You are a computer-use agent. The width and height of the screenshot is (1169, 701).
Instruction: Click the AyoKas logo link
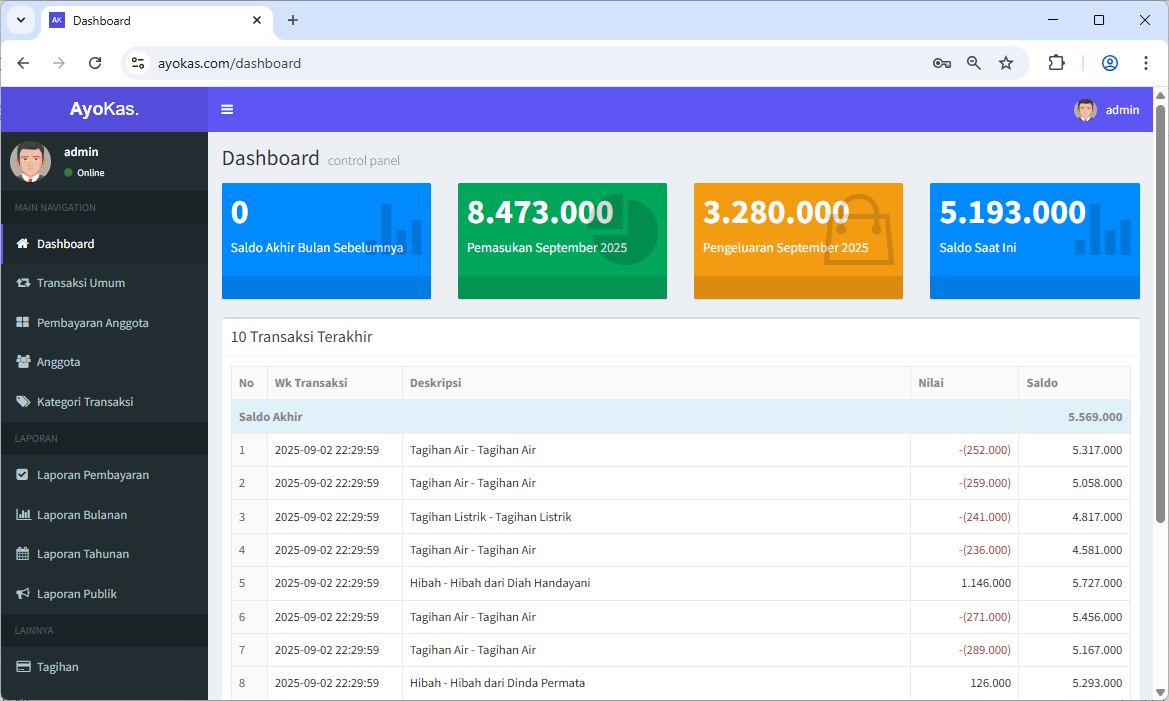click(104, 109)
